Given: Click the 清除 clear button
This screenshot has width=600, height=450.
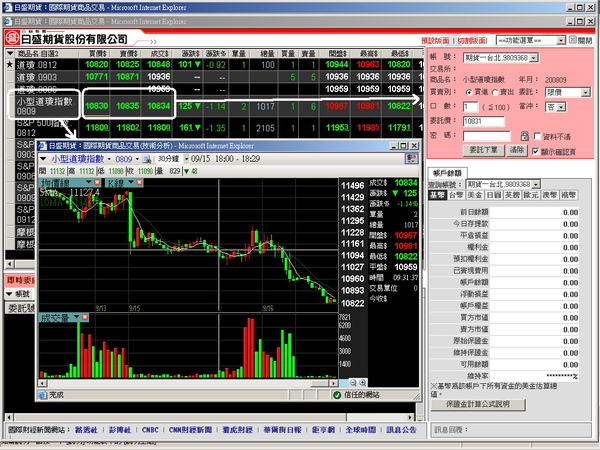Looking at the screenshot, I should (517, 150).
